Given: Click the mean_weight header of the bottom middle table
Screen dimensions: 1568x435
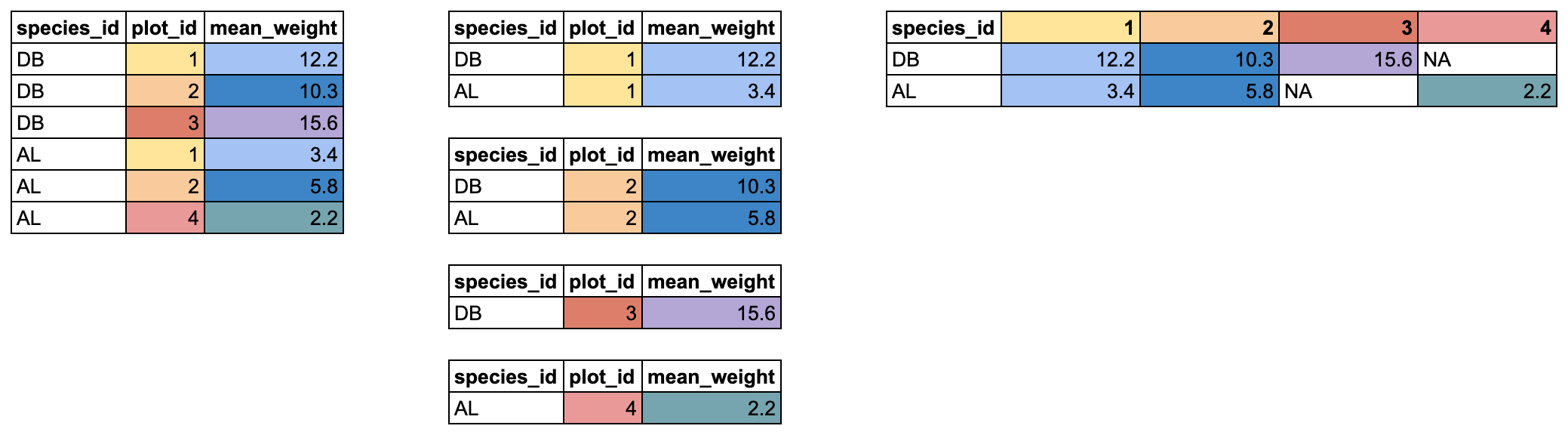Looking at the screenshot, I should click(x=711, y=377).
